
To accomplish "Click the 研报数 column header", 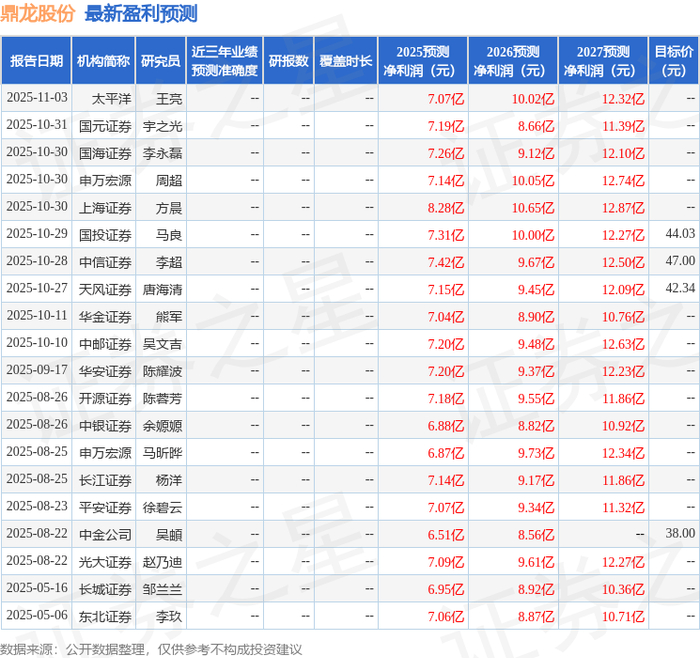I will click(x=289, y=61).
